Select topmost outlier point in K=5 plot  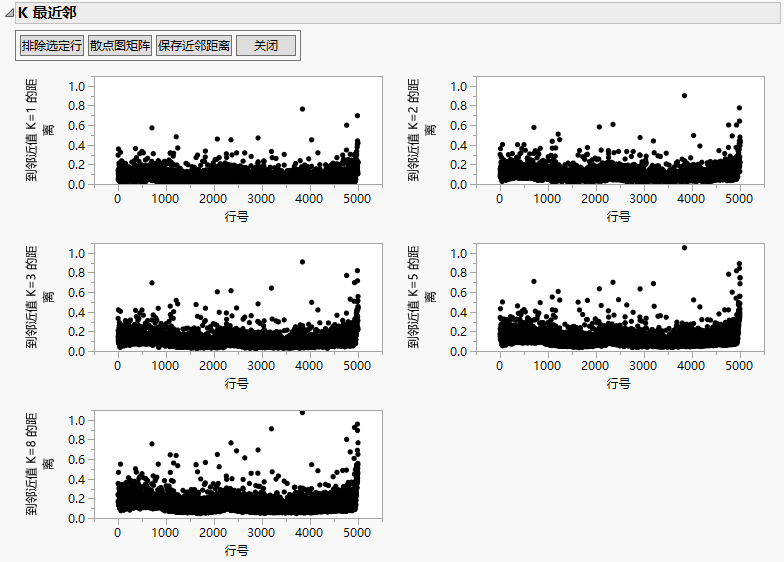click(x=684, y=248)
